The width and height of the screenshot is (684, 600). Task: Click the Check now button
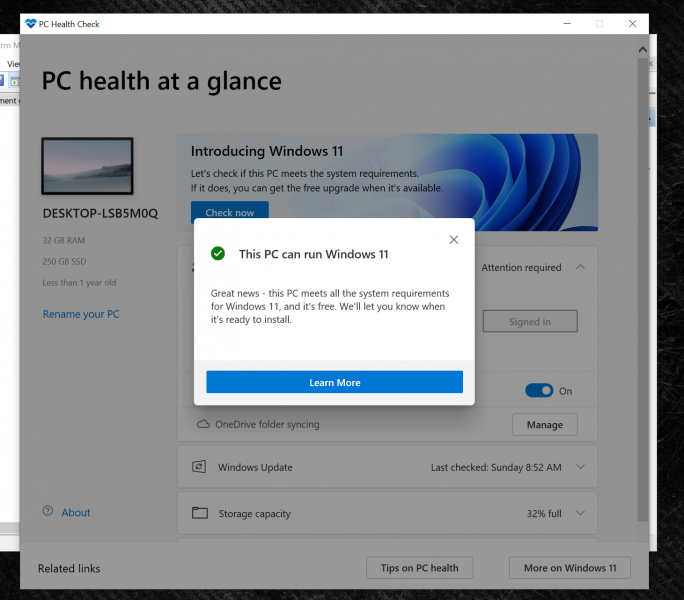click(x=230, y=212)
